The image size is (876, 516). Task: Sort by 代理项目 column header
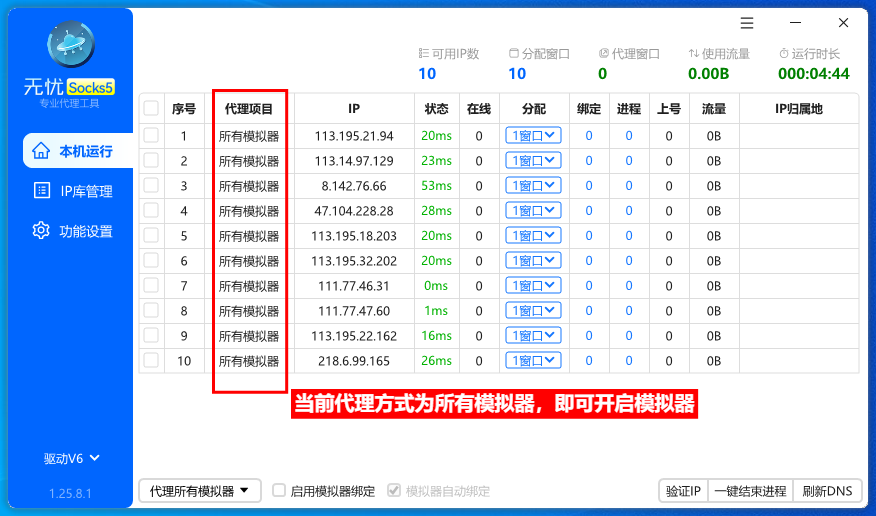click(x=249, y=109)
